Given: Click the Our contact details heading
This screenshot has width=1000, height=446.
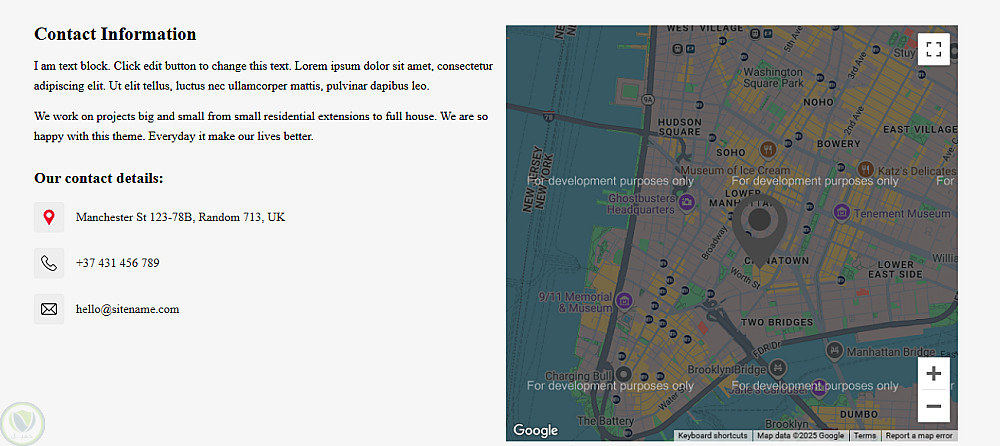Looking at the screenshot, I should (x=99, y=178).
